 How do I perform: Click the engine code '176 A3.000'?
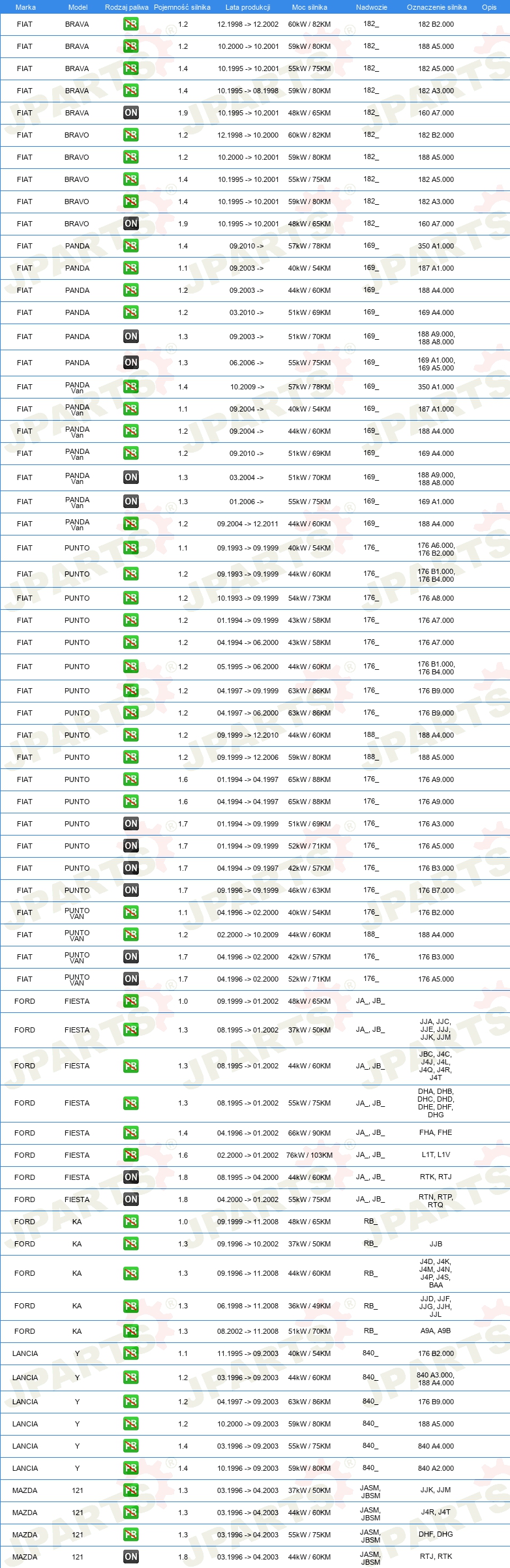(436, 824)
